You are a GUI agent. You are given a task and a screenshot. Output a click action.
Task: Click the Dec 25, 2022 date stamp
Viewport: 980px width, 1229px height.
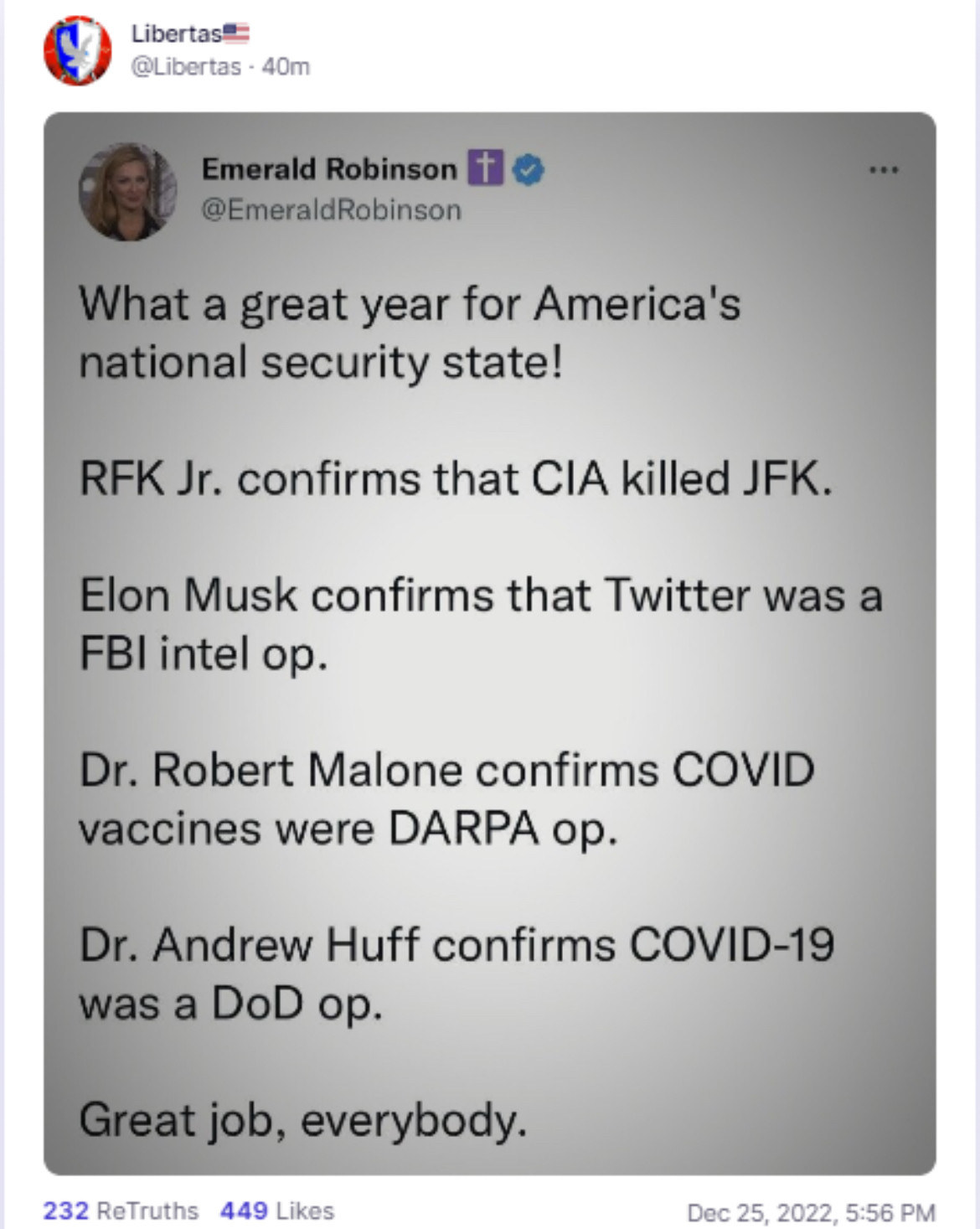(x=810, y=1212)
